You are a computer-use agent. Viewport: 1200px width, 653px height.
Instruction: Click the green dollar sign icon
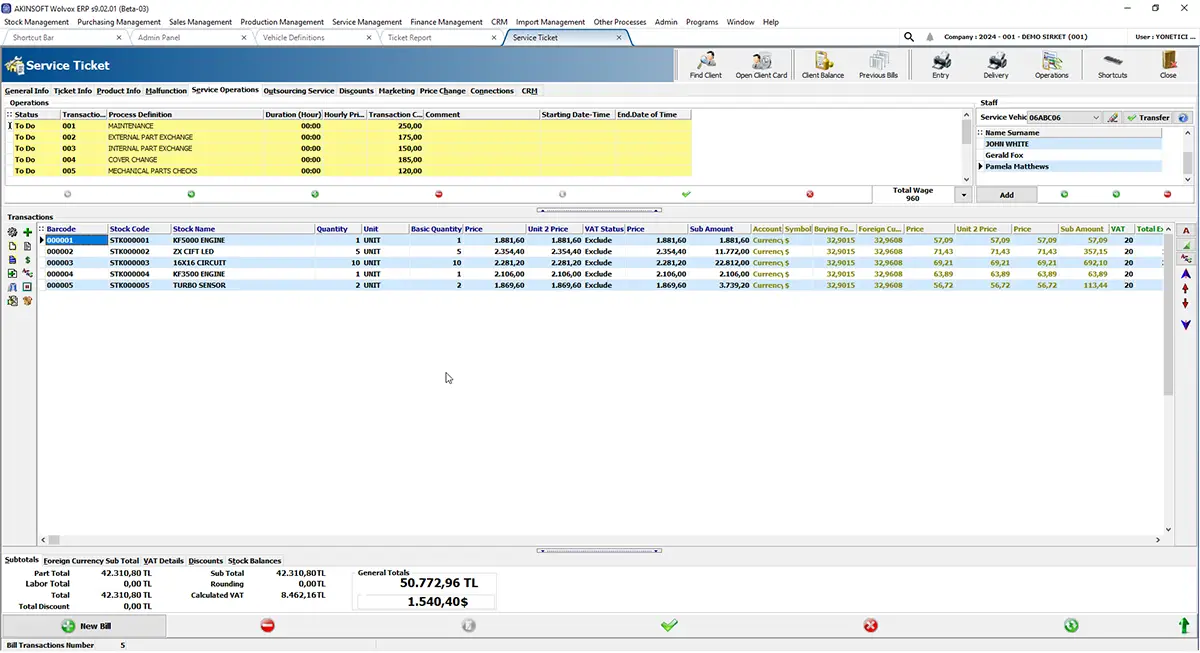pyautogui.click(x=28, y=259)
